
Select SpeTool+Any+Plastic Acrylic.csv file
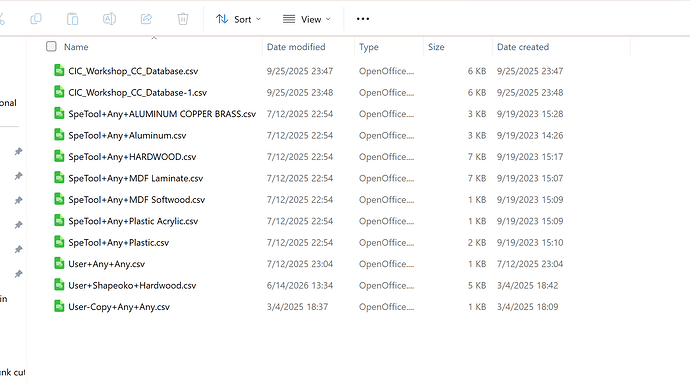tap(133, 221)
